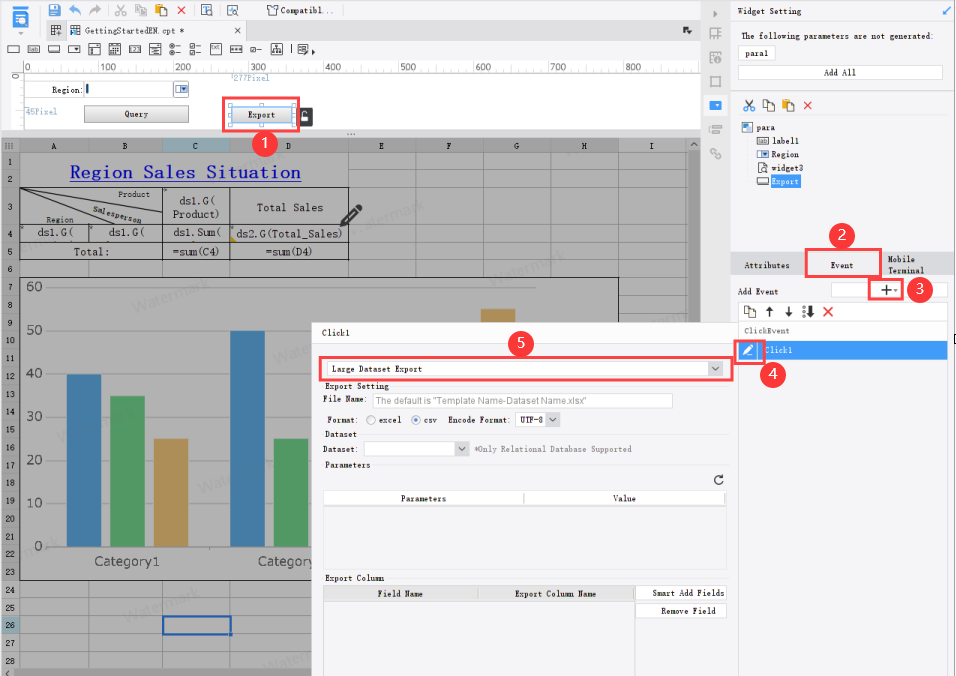
Task: Copy the event using the copy icon
Action: (750, 312)
